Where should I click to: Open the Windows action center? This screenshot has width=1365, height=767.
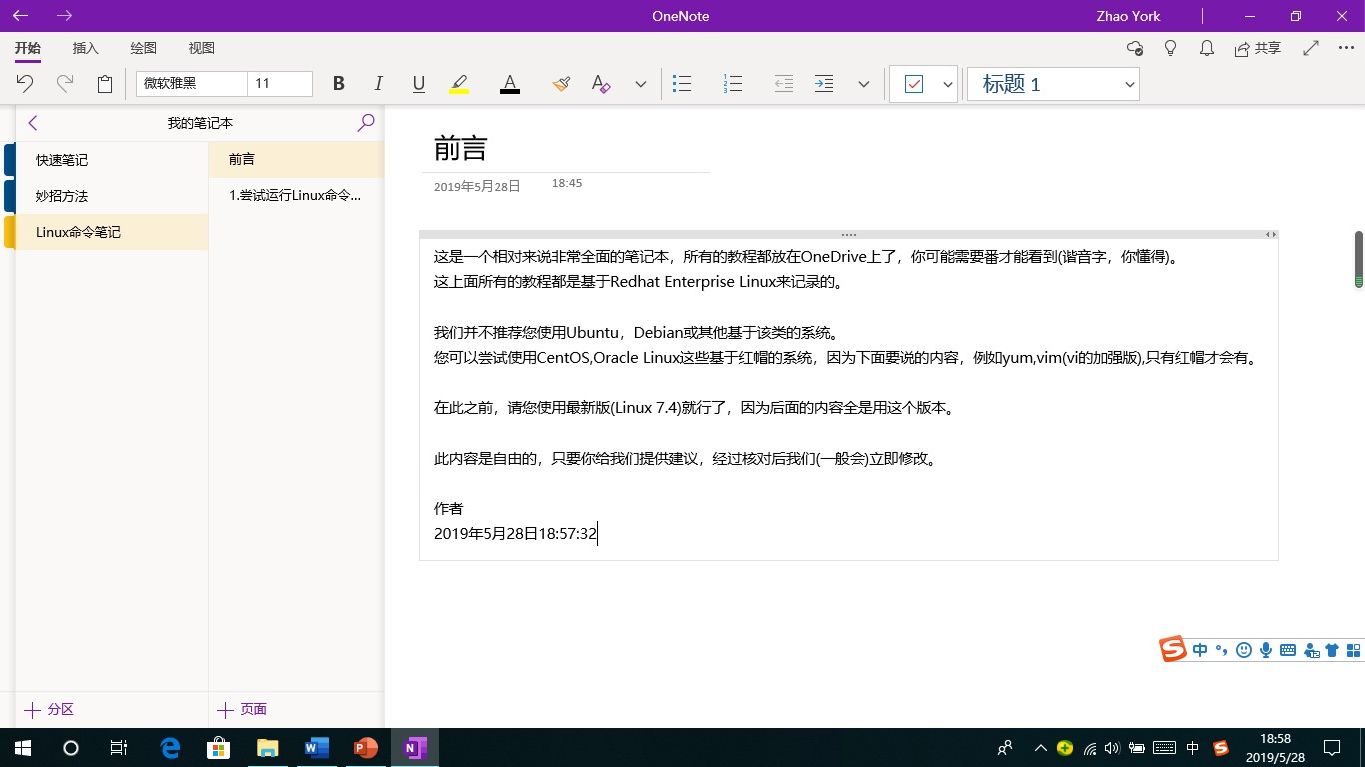(x=1332, y=747)
